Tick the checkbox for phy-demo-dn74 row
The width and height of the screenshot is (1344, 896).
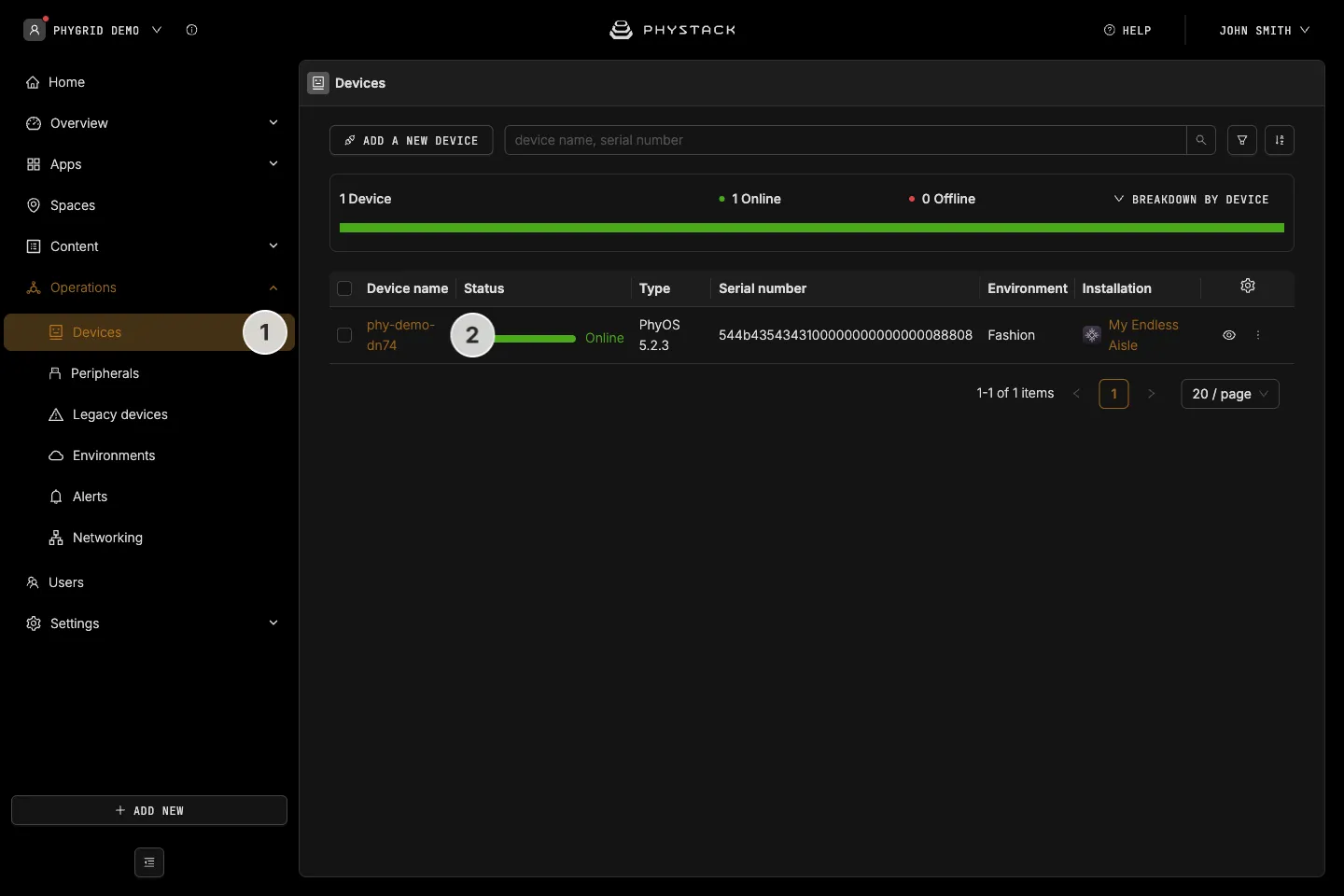click(344, 335)
